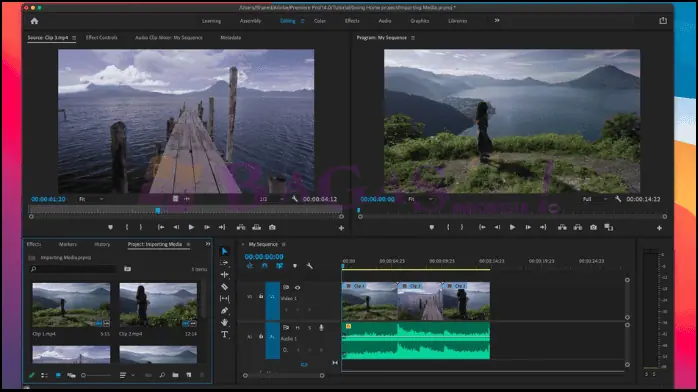Open timeline wrench display settings
Viewport: 698px width, 392px height.
point(309,266)
